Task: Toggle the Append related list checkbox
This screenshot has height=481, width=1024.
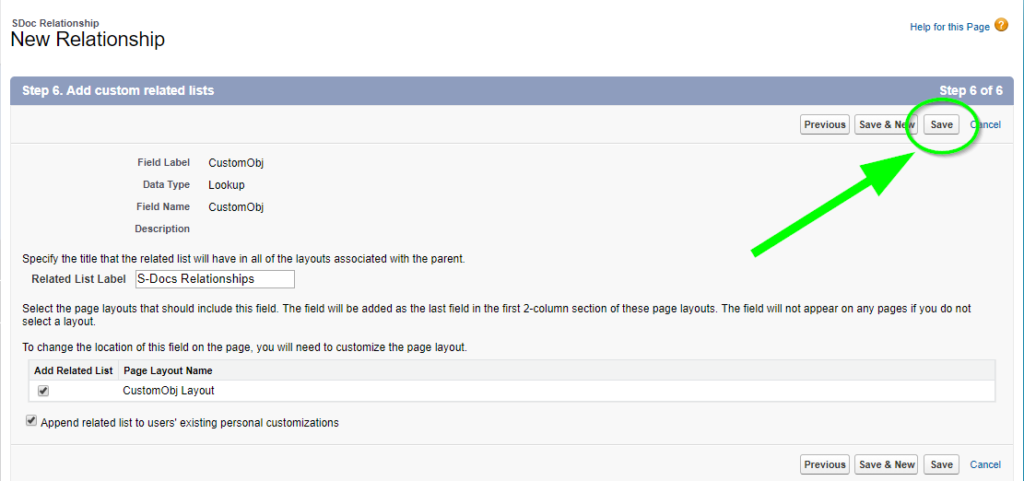Action: [x=32, y=422]
